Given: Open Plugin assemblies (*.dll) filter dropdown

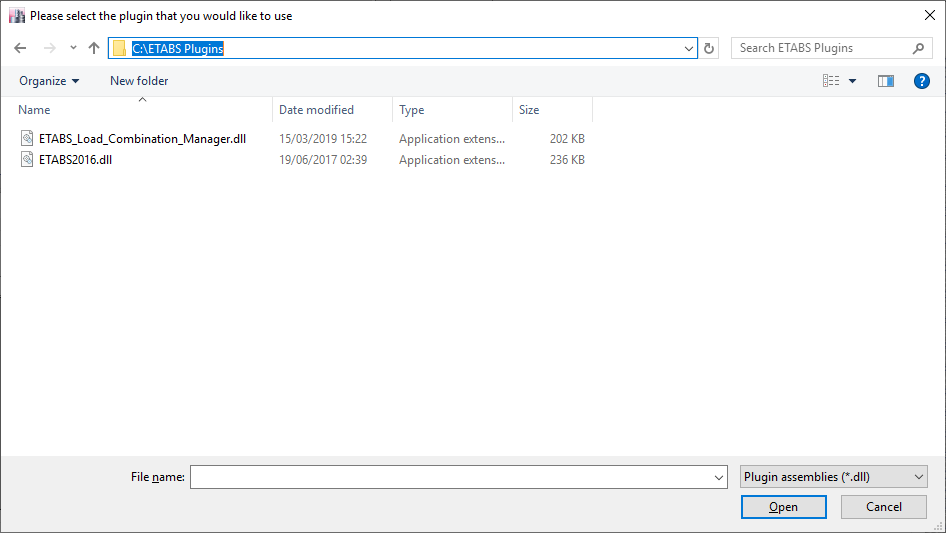Looking at the screenshot, I should 834,477.
